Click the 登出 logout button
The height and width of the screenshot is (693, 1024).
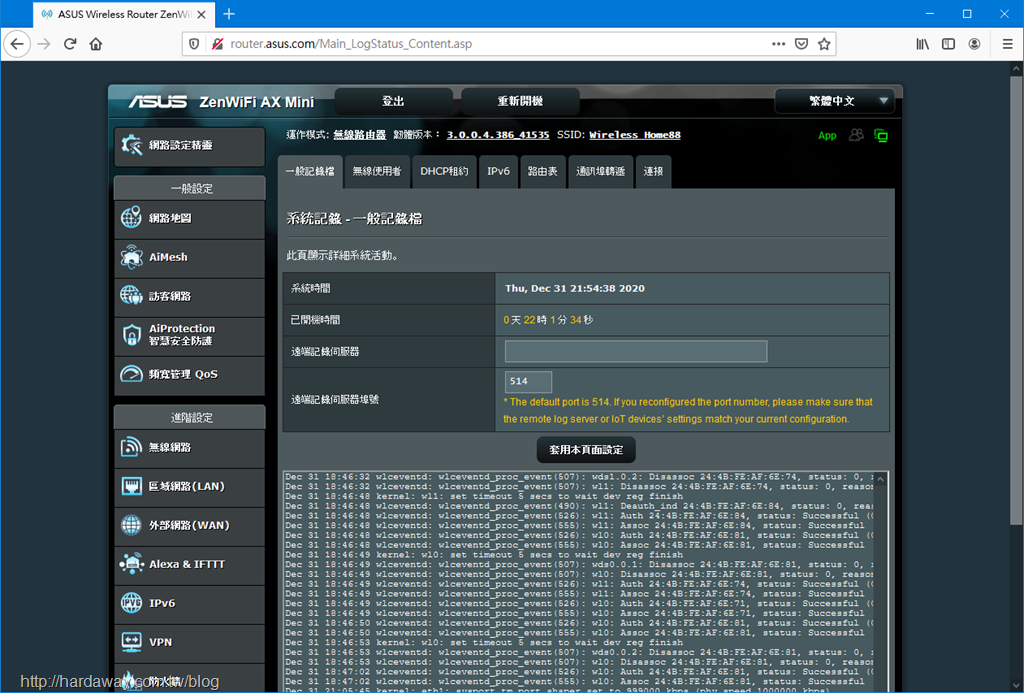coord(393,101)
